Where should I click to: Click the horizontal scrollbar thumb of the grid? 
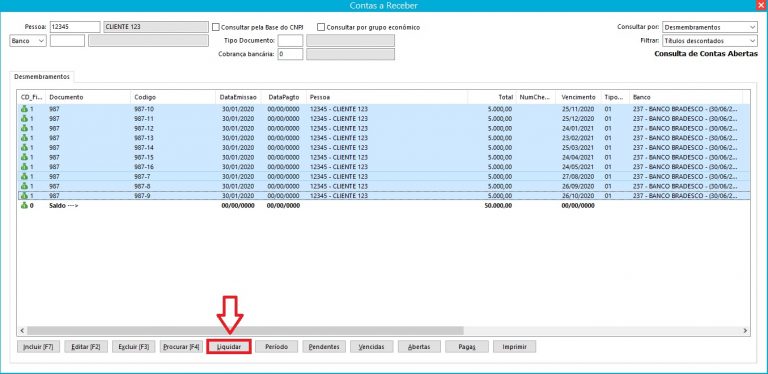pyautogui.click(x=245, y=331)
